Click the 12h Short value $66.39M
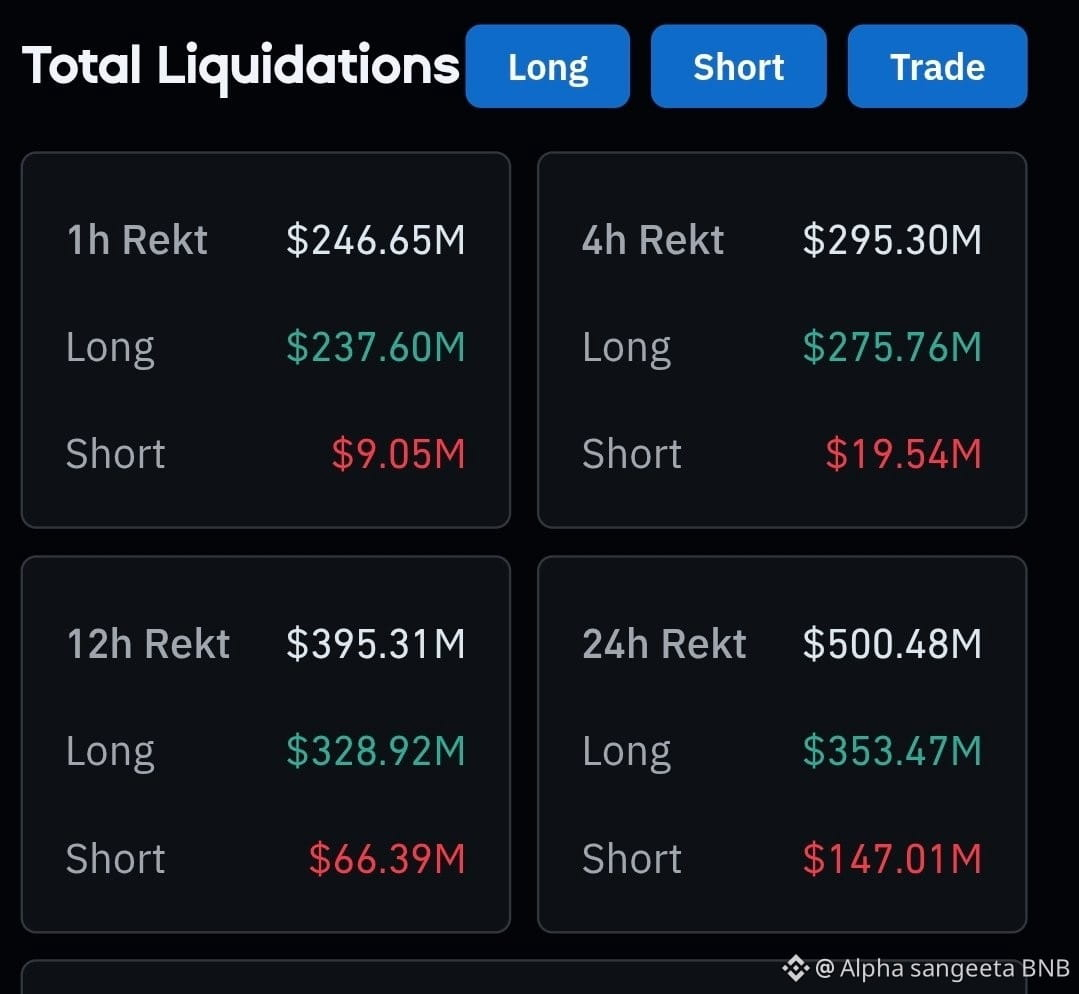 [x=387, y=858]
